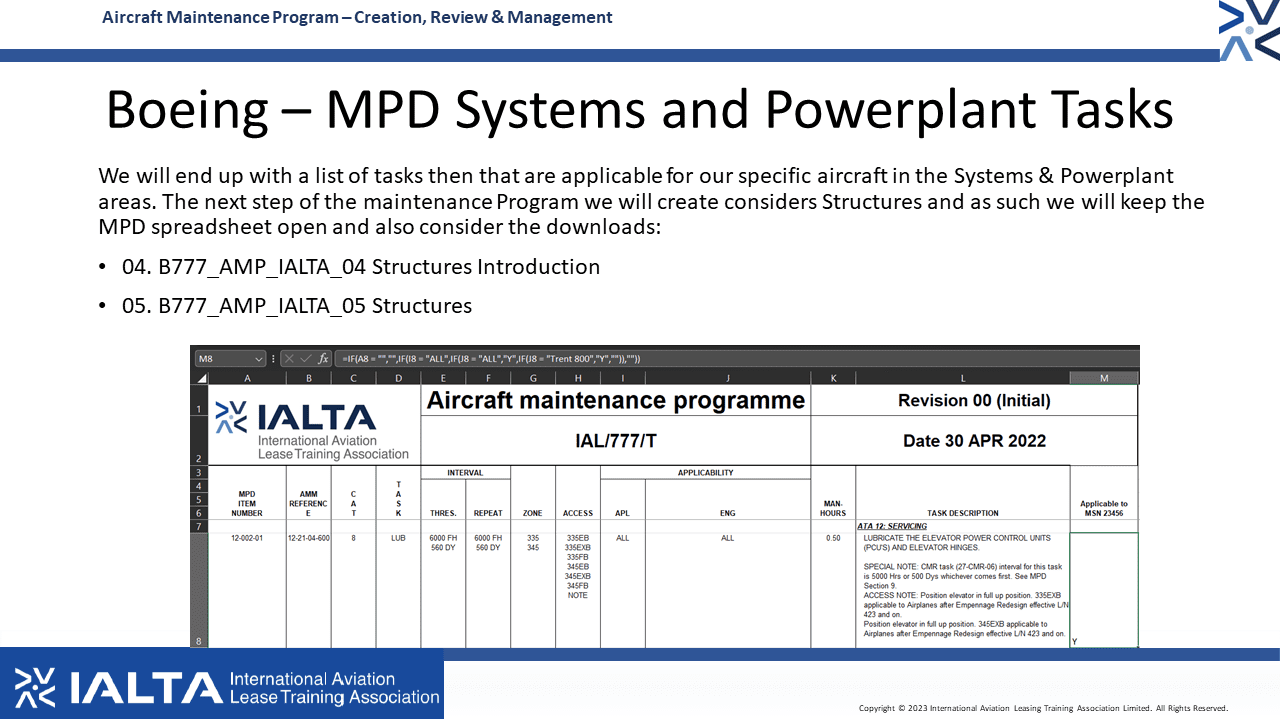Select column G header
The width and height of the screenshot is (1280, 720).
(x=533, y=378)
